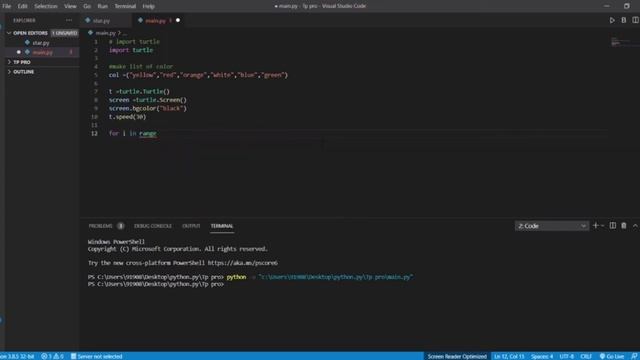This screenshot has width=640, height=360.
Task: Open the Terminal menu
Action: click(125, 6)
